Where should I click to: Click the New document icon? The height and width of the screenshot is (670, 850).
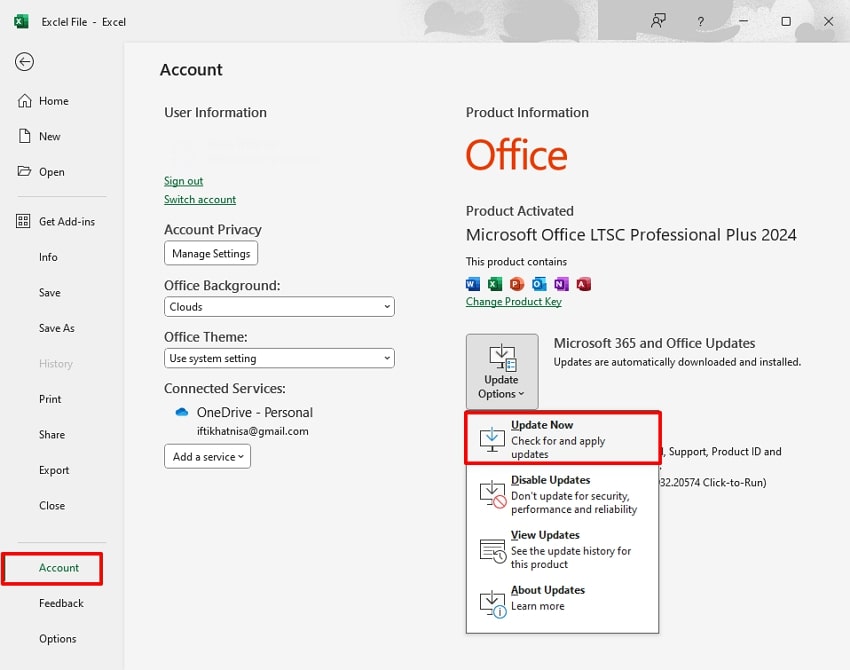pos(24,136)
